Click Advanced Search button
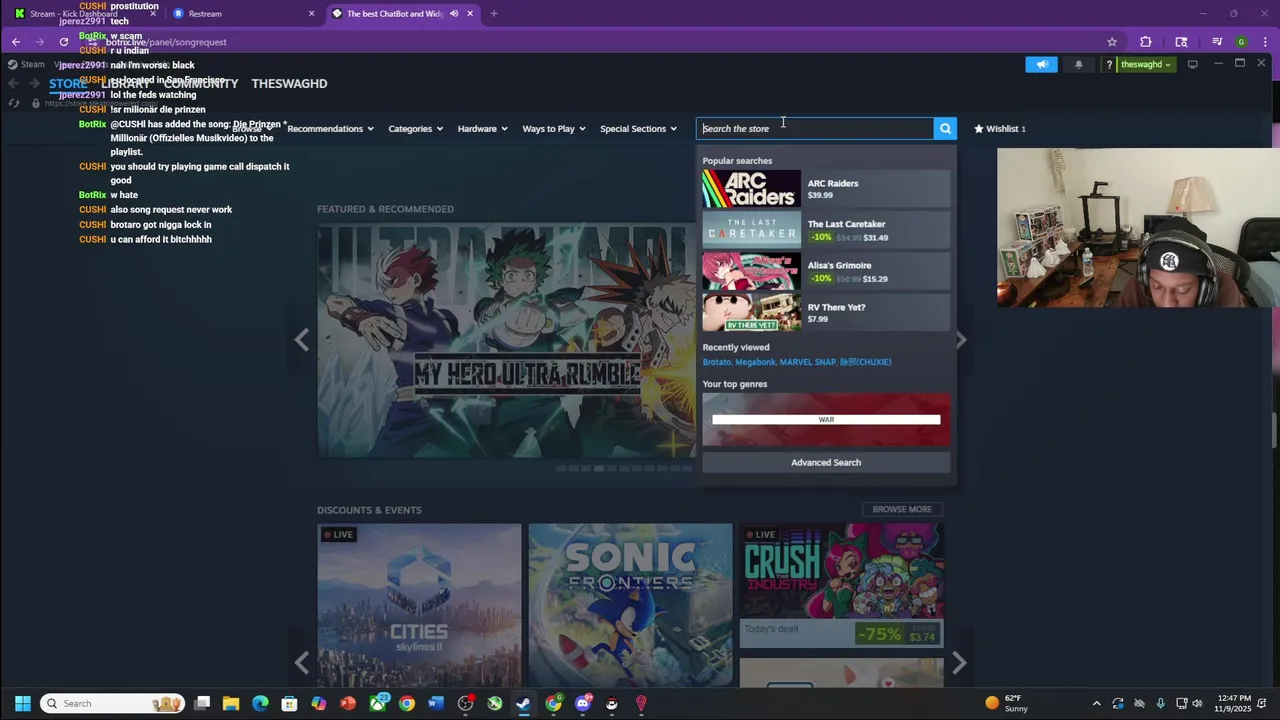Viewport: 1280px width, 720px height. point(826,462)
